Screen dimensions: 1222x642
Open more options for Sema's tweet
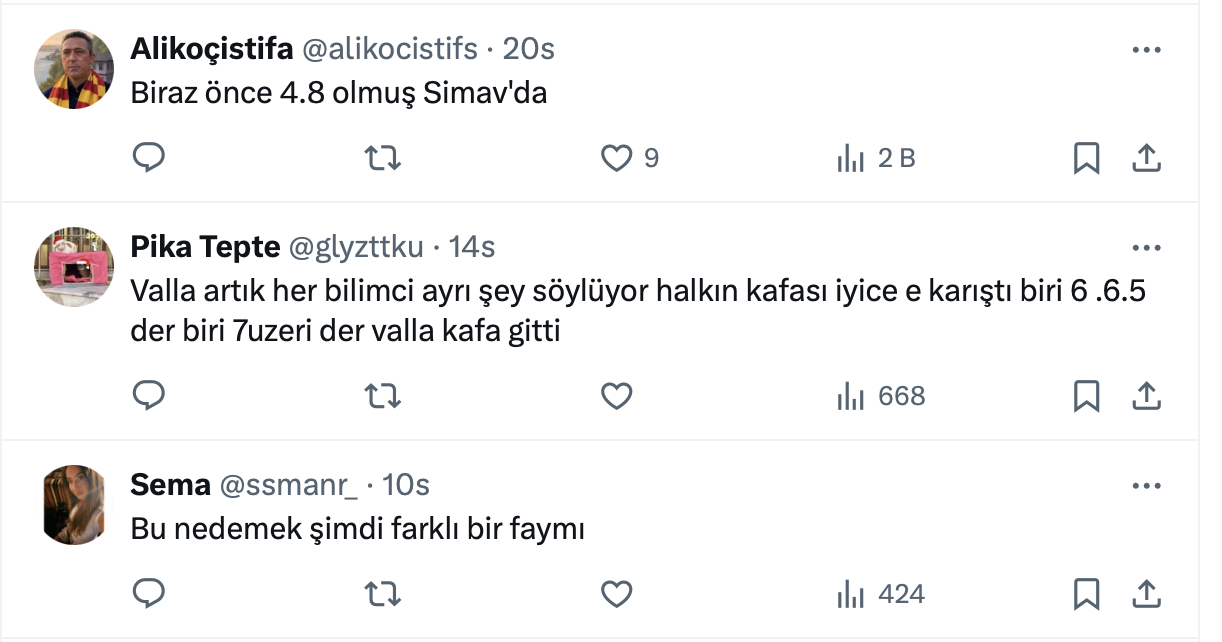[1145, 486]
